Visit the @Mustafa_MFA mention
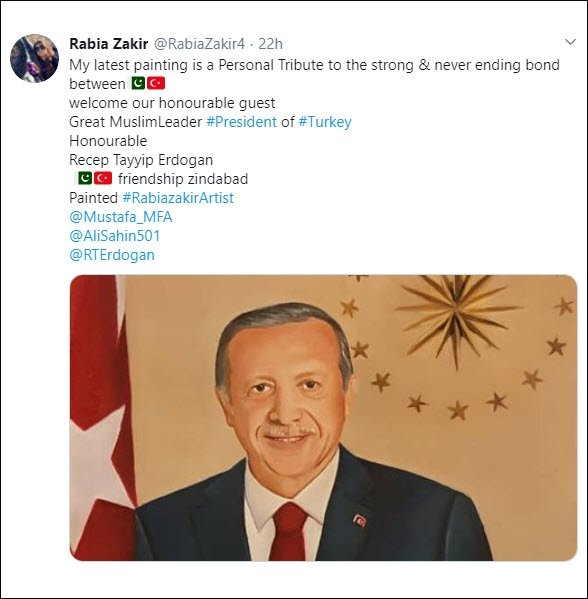The height and width of the screenshot is (599, 588). tap(121, 217)
